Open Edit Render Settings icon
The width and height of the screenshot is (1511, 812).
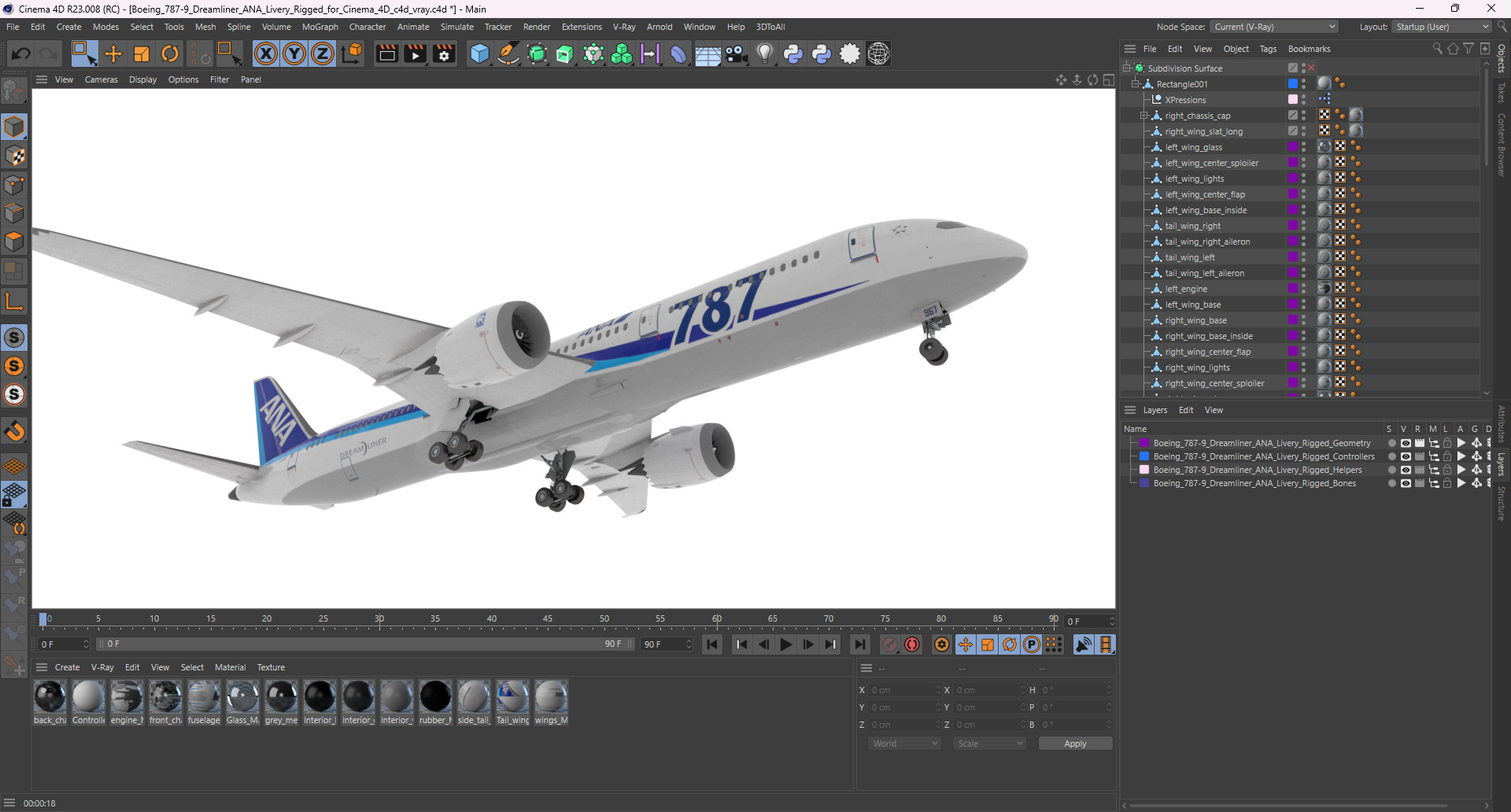click(x=445, y=54)
